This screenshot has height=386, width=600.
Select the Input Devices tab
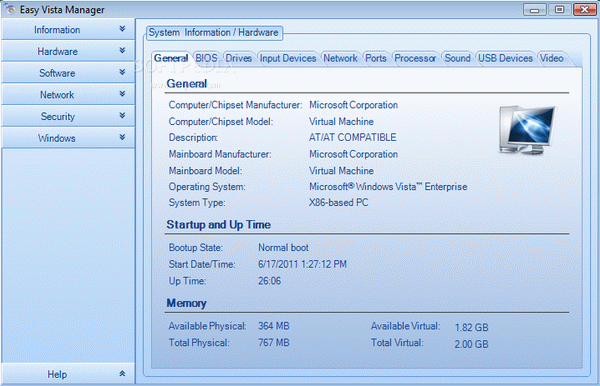click(288, 59)
